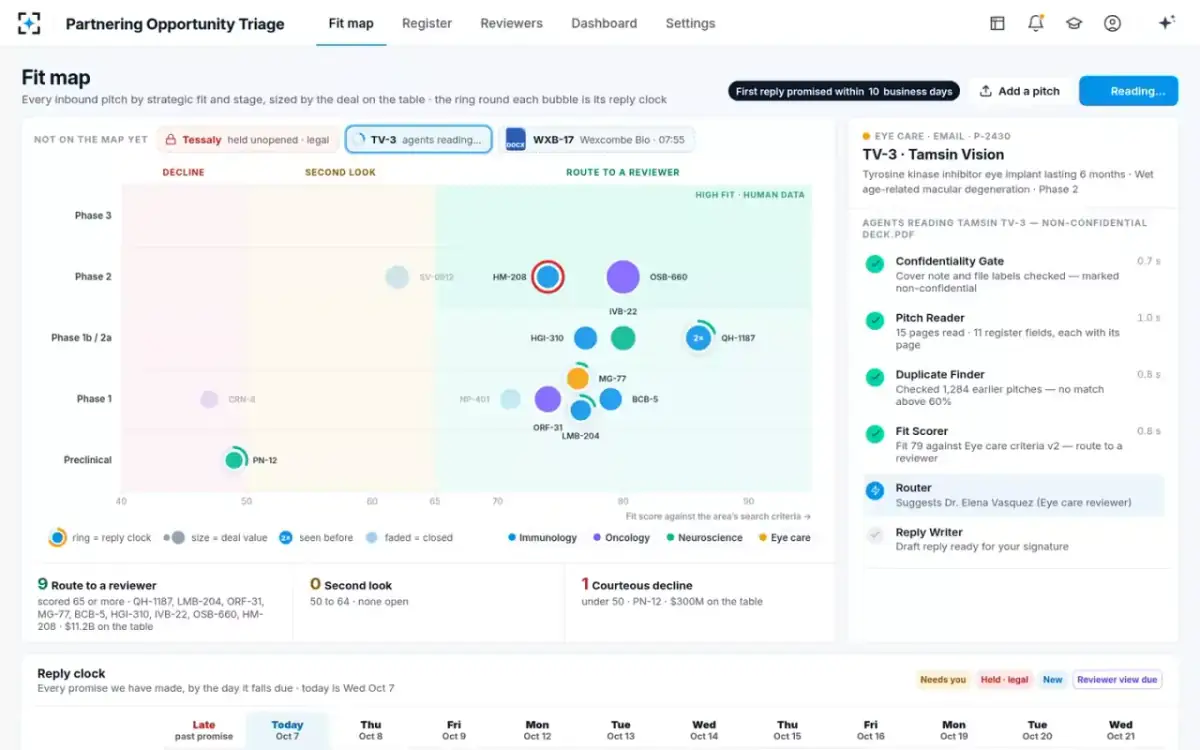Select the Tessaly held unopened chip

[x=248, y=140]
